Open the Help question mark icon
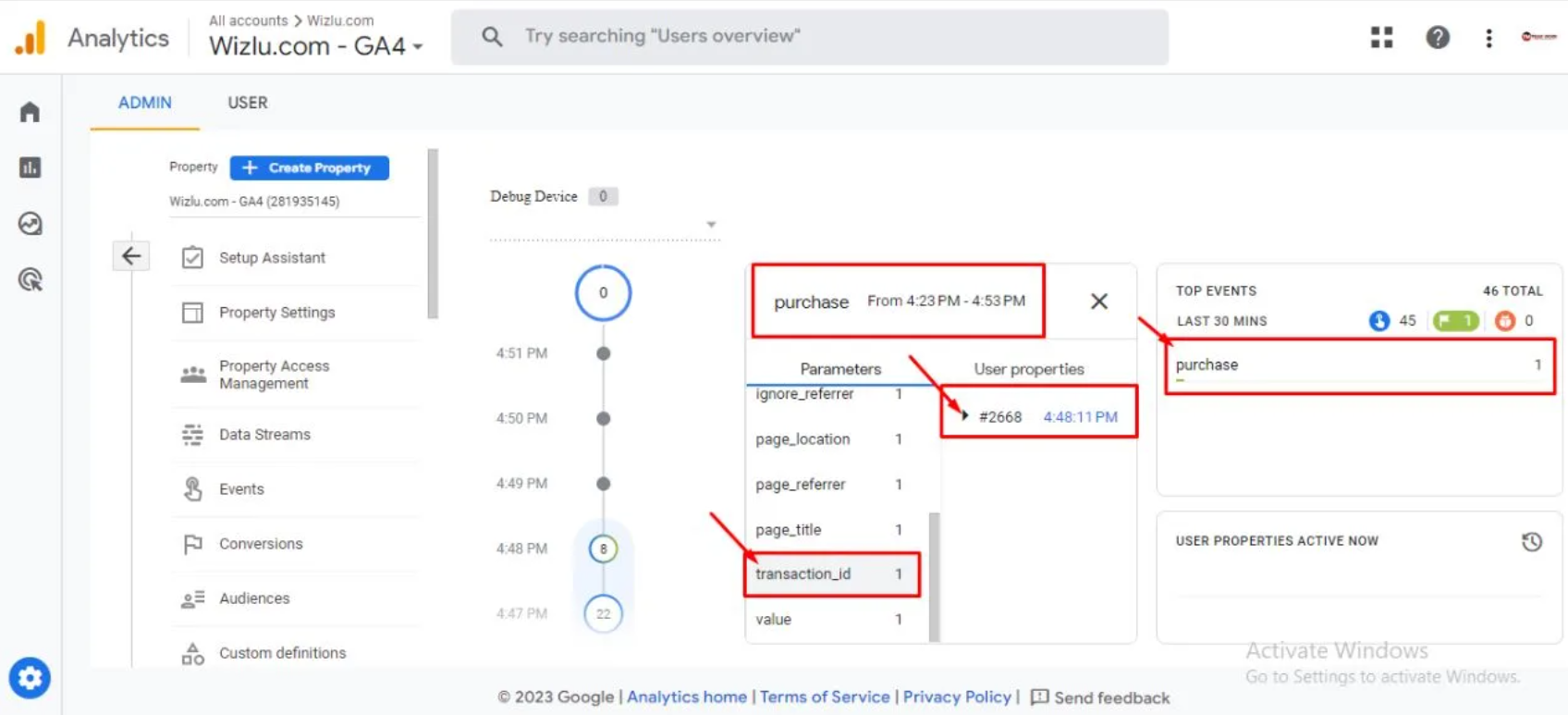The image size is (1568, 715). click(1437, 37)
